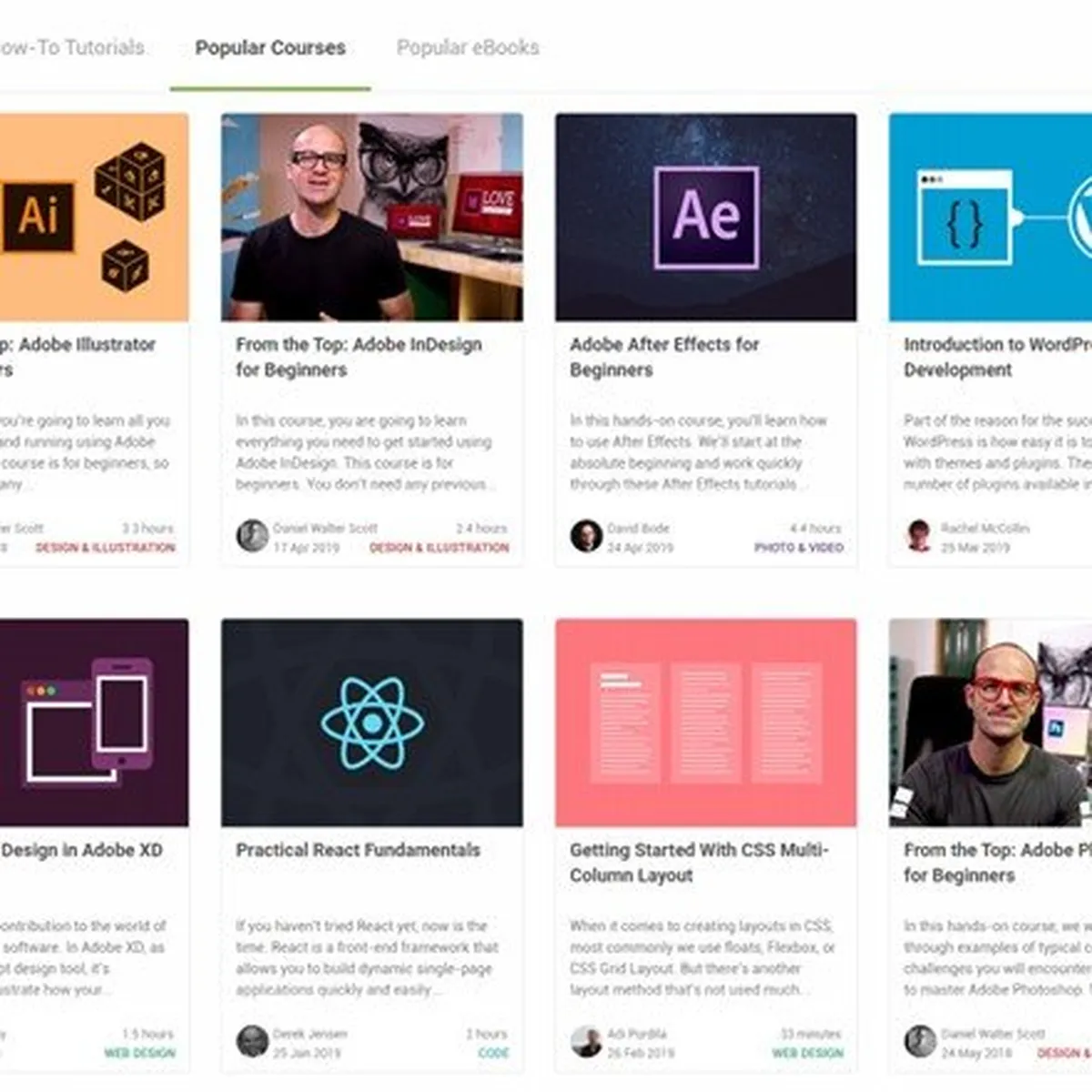The image size is (1092, 1092).
Task: Click the 2.4 hours duration on InDesign card
Action: tap(481, 528)
